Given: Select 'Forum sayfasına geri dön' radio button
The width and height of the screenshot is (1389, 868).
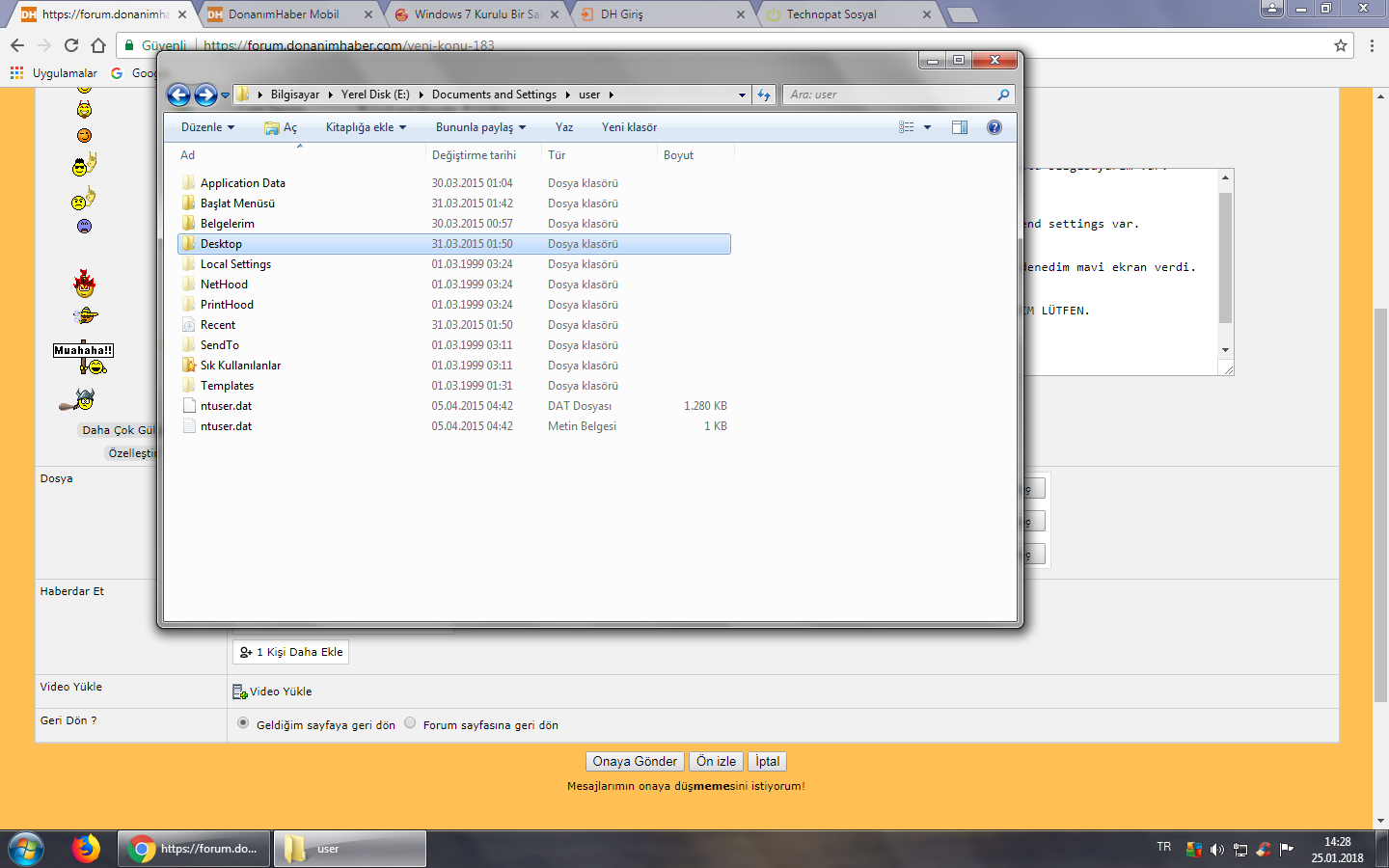Looking at the screenshot, I should (410, 723).
